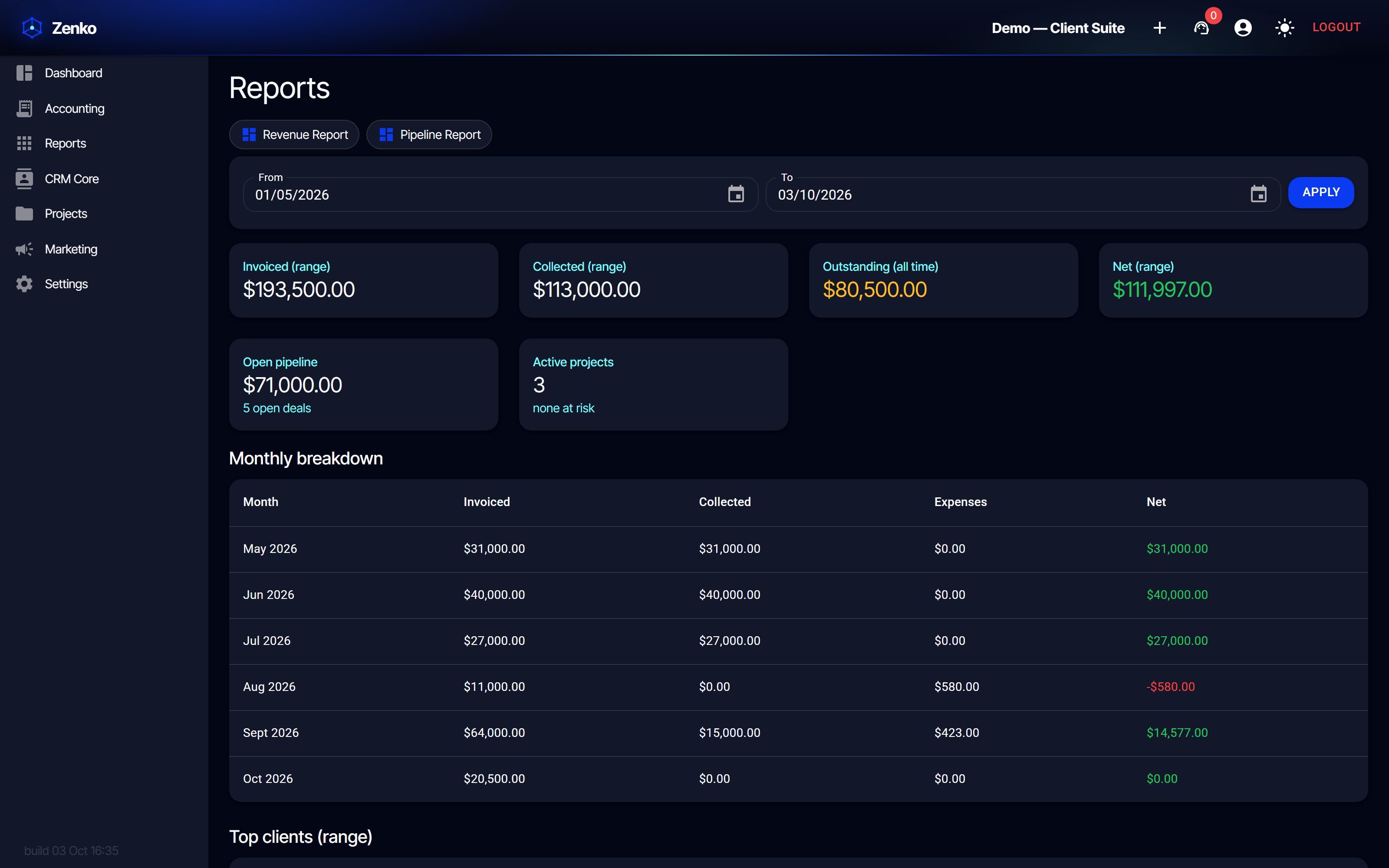The height and width of the screenshot is (868, 1389).
Task: Click '5 open deals' link
Action: (x=276, y=408)
